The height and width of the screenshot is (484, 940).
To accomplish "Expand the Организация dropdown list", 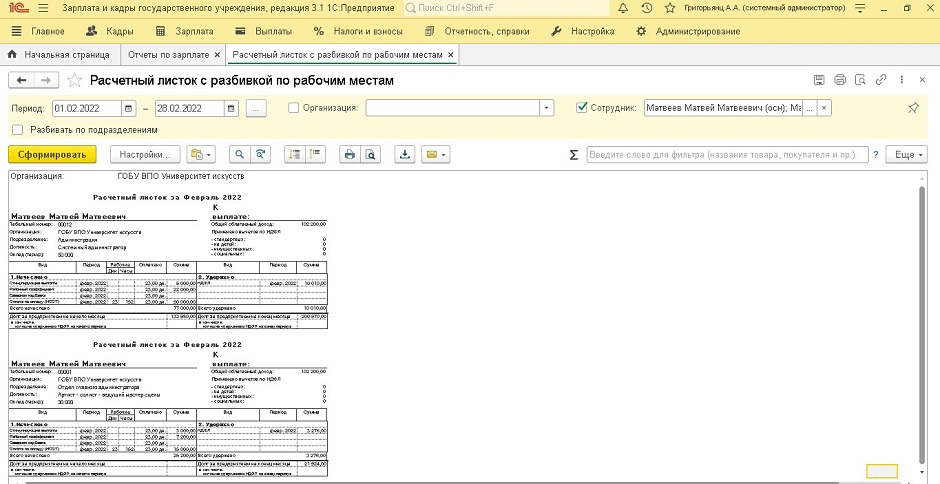I will [546, 108].
